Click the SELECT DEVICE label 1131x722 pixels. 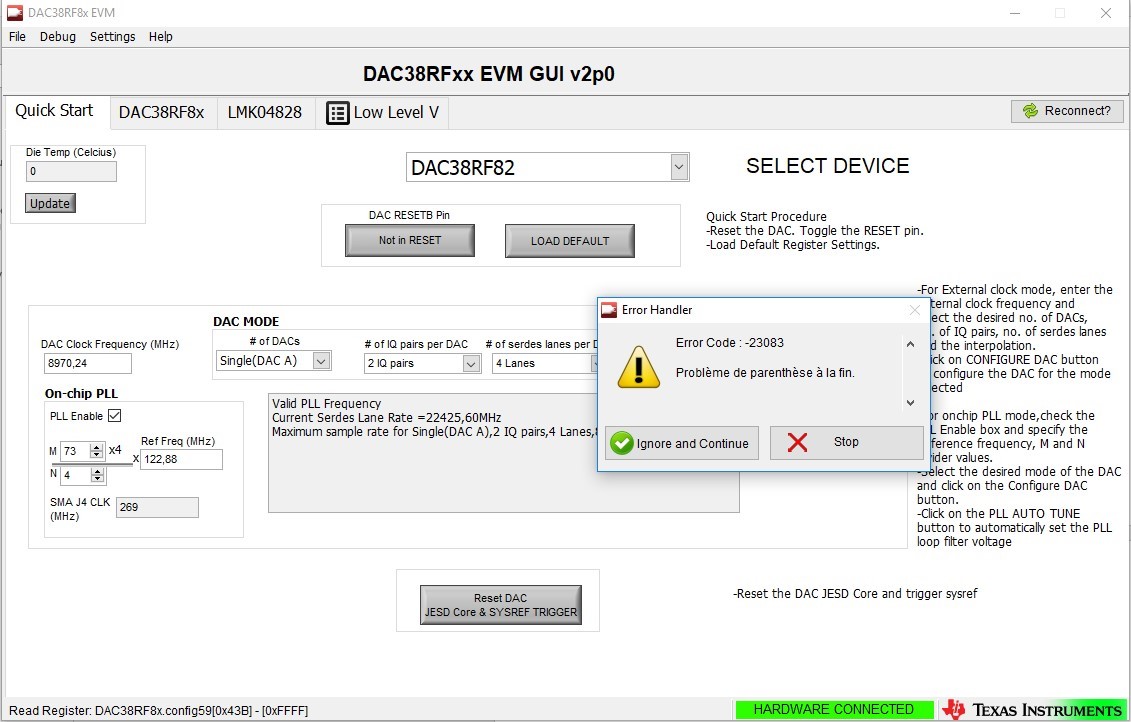coord(827,166)
